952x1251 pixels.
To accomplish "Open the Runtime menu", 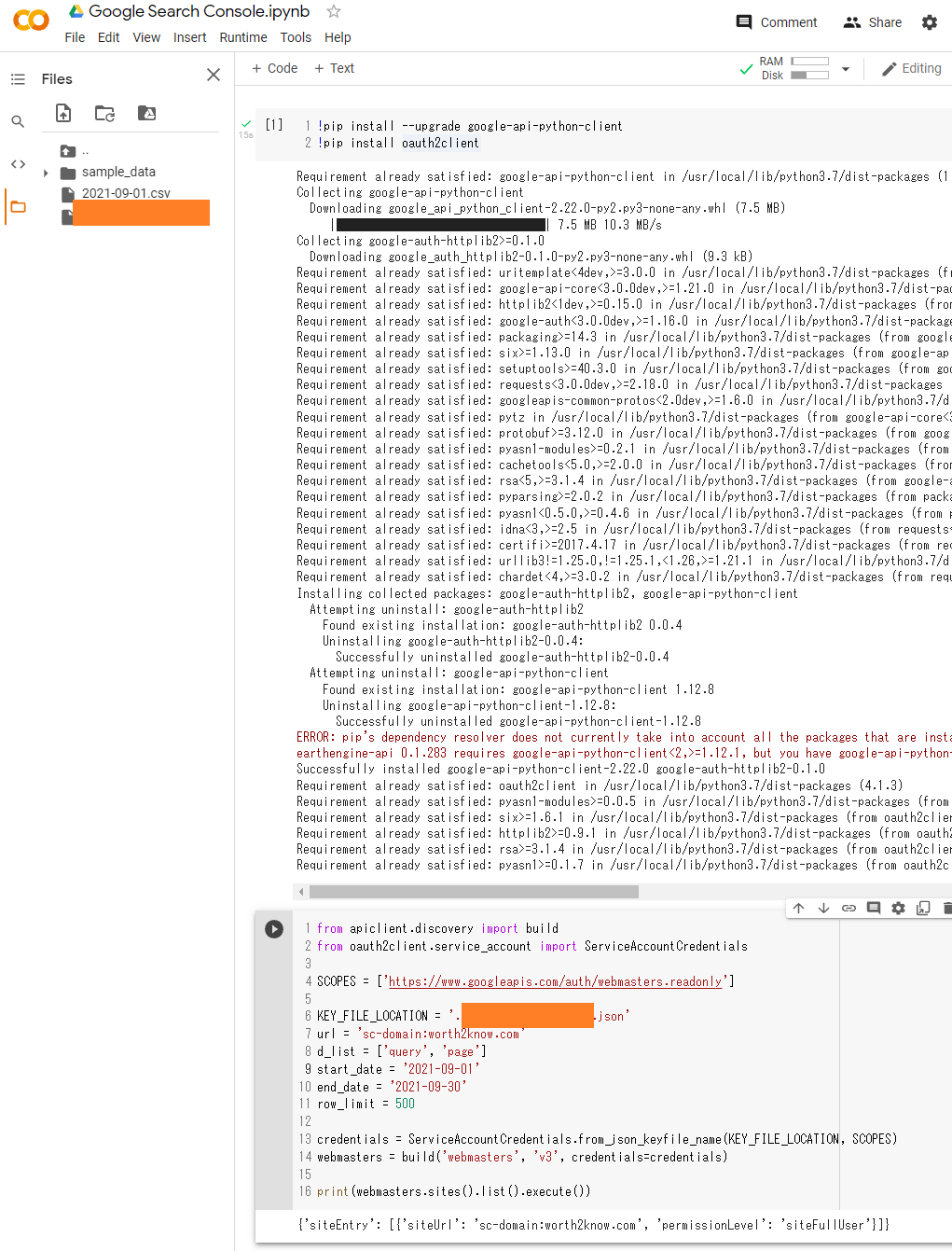I will click(x=243, y=37).
